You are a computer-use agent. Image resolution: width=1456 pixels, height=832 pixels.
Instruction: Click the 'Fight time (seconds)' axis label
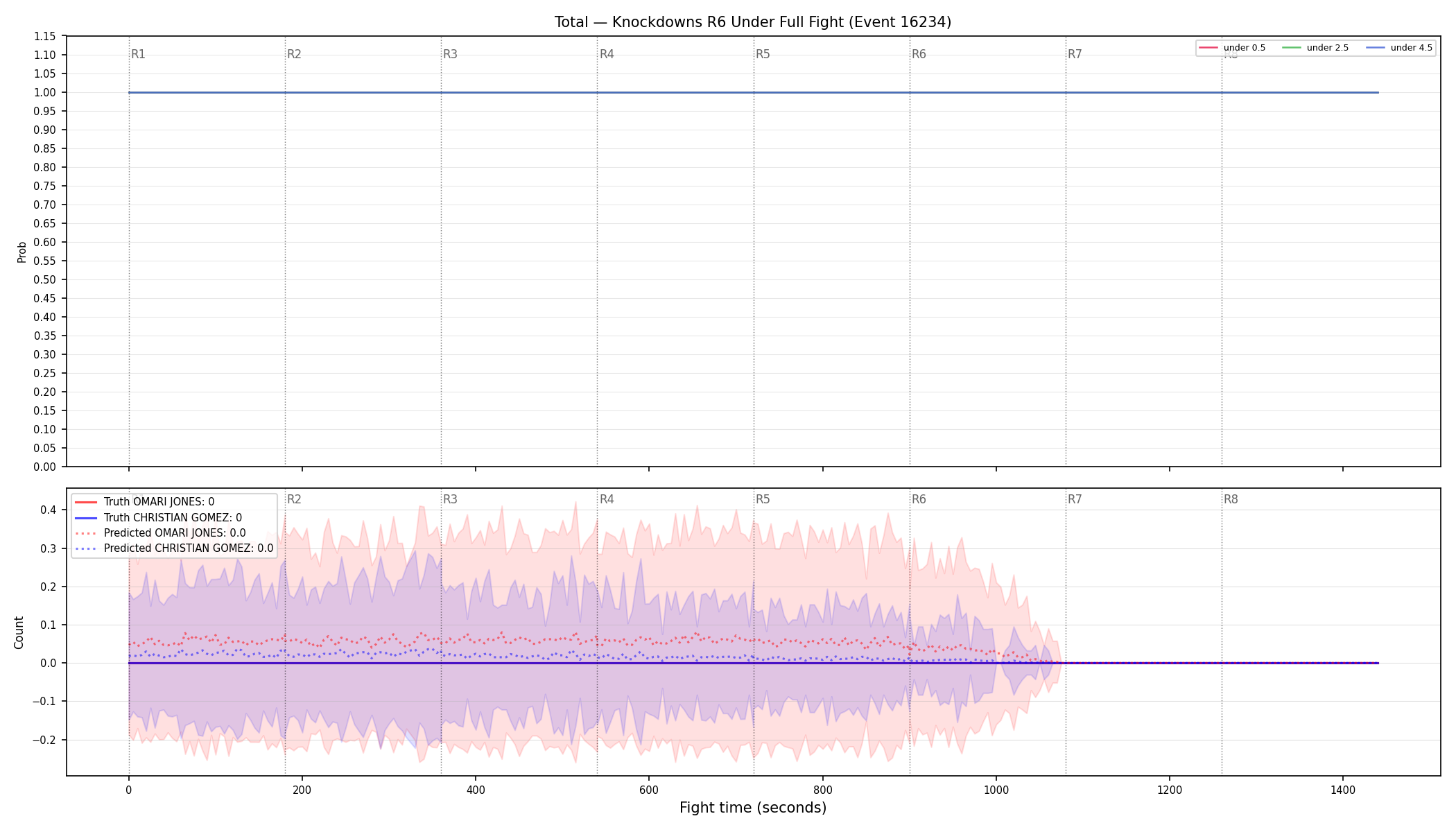tap(753, 808)
